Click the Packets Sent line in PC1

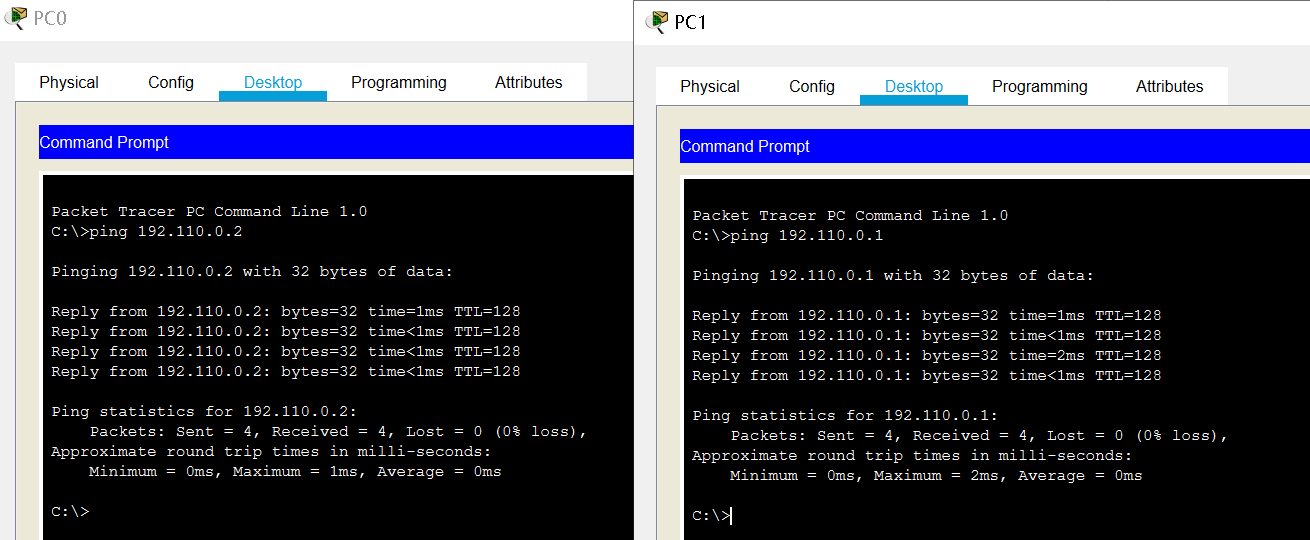coord(979,436)
